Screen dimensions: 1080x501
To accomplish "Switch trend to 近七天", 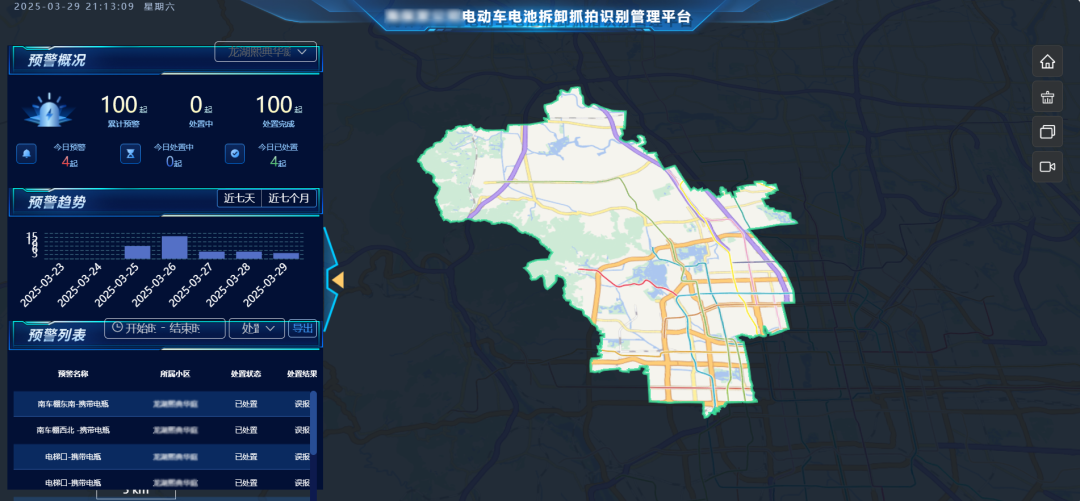I will [239, 198].
